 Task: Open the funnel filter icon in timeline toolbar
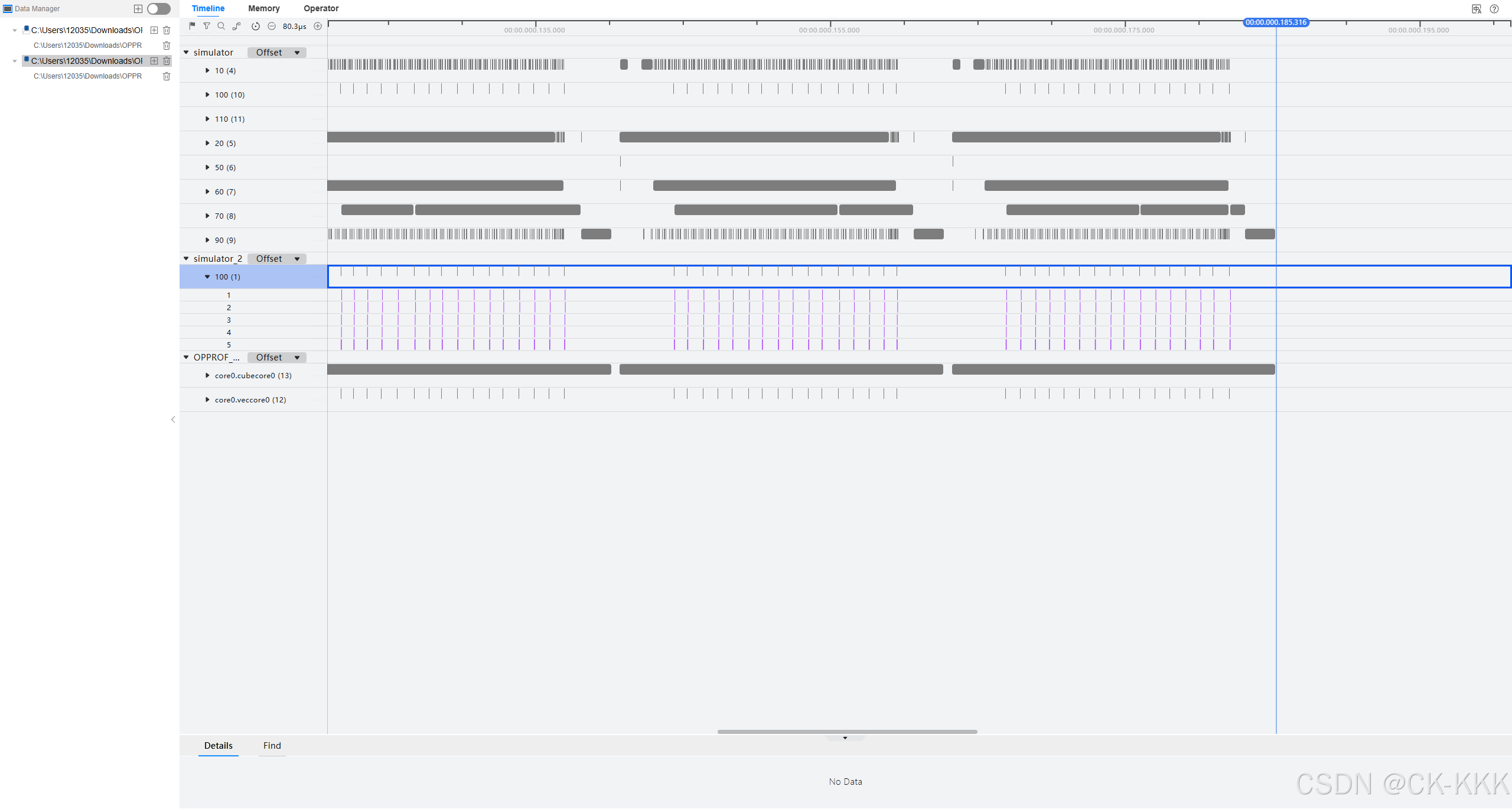click(207, 26)
